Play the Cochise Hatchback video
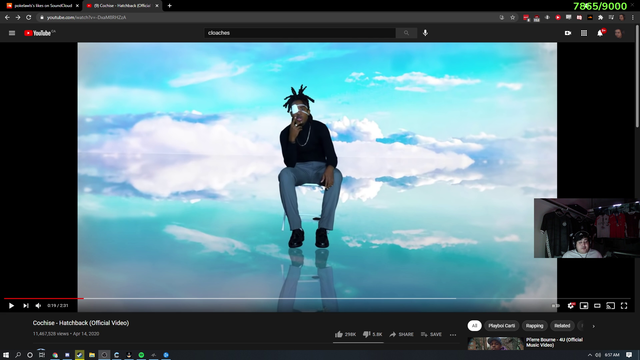Screen dimensions: 640x360 click(x=11, y=305)
